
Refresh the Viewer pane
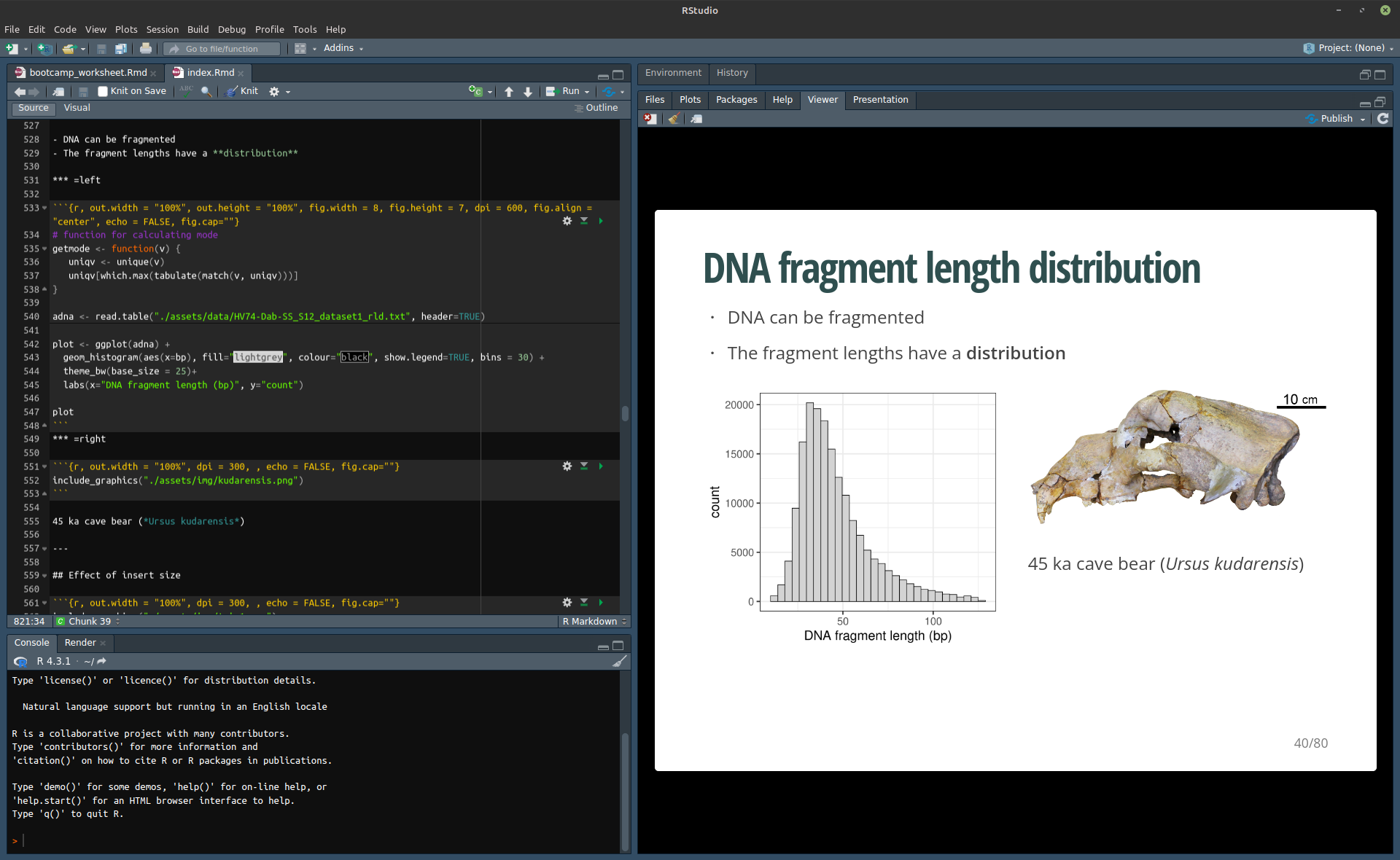1382,118
